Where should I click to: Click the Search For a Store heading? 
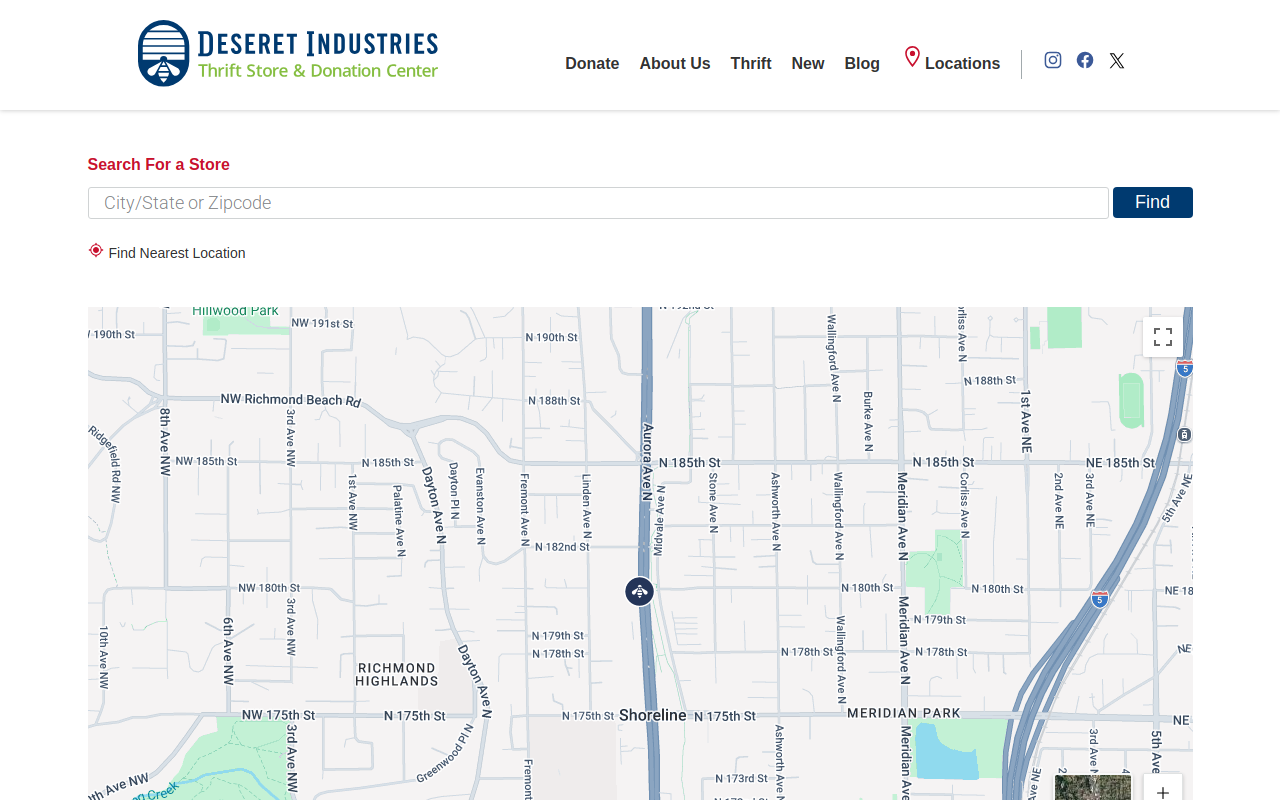pyautogui.click(x=159, y=165)
